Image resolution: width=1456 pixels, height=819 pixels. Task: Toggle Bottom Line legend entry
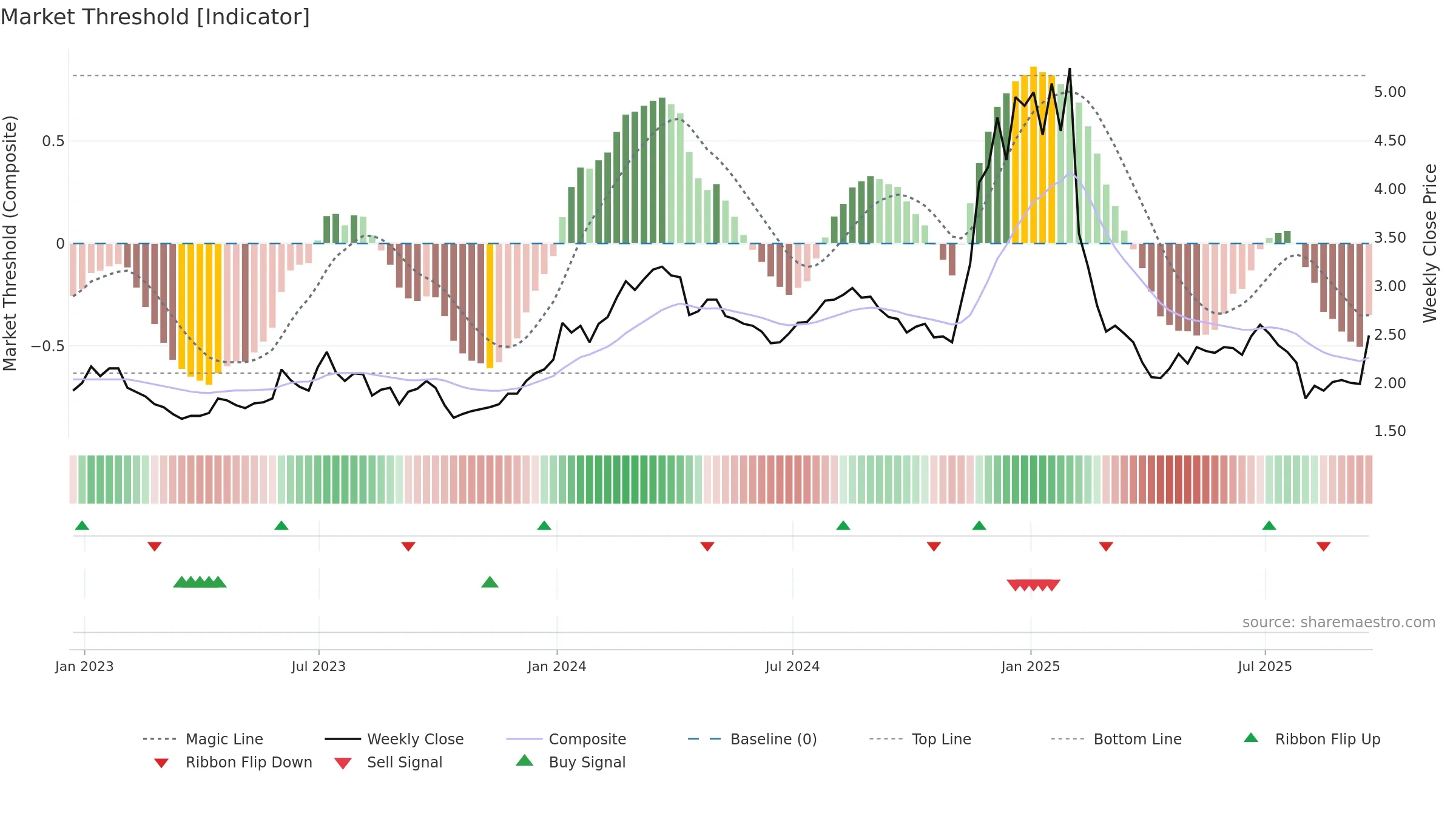tap(1116, 739)
